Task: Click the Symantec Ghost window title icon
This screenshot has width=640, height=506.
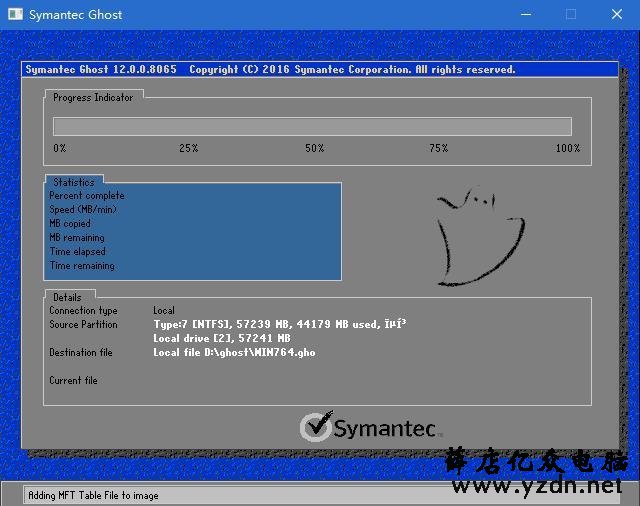Action: pos(16,15)
